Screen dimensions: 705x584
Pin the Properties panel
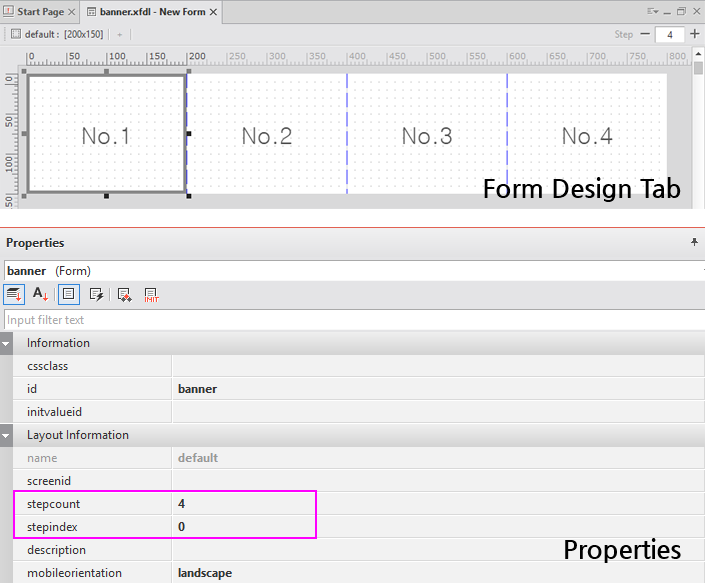pos(694,242)
